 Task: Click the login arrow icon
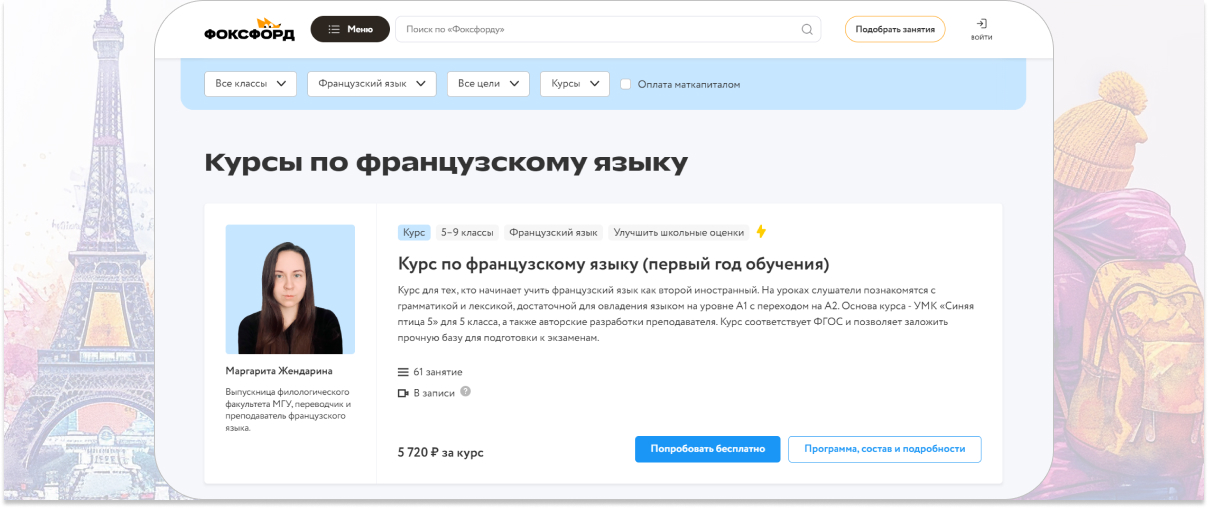(x=981, y=23)
